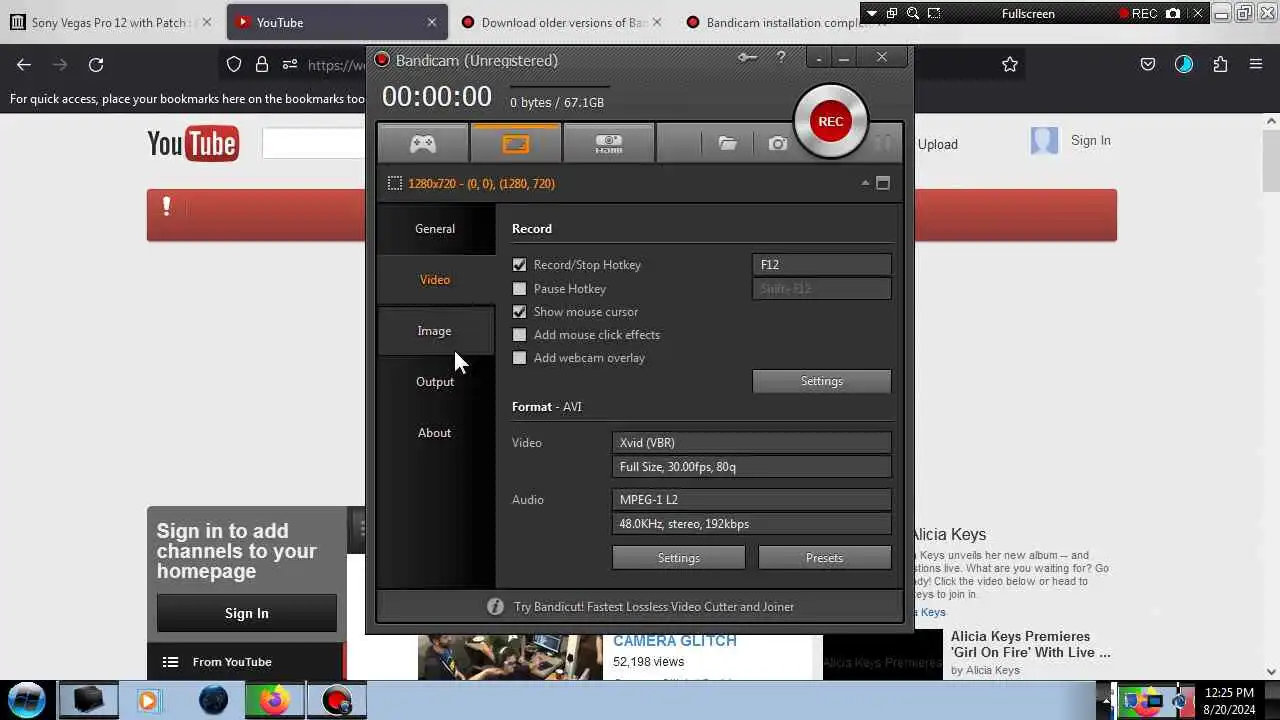Open the CAMERA GLITCH video link
1280x720 pixels.
pos(675,641)
